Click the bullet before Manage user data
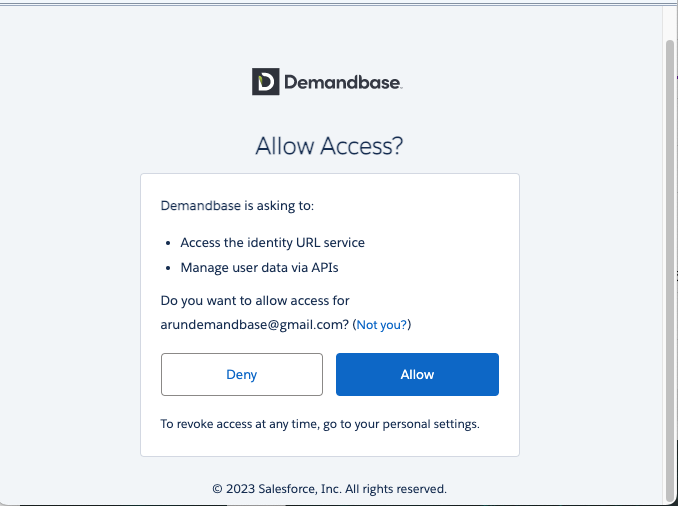Image resolution: width=678 pixels, height=506 pixels. 168,269
